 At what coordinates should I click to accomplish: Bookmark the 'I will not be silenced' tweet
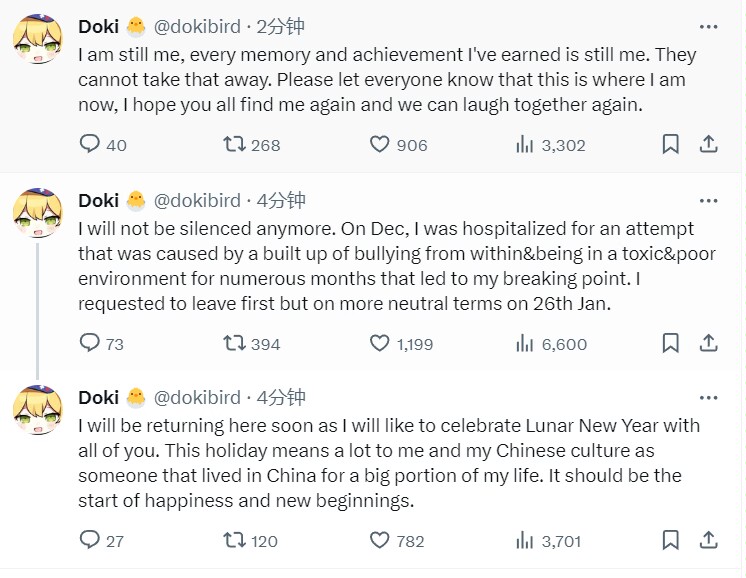(x=671, y=344)
